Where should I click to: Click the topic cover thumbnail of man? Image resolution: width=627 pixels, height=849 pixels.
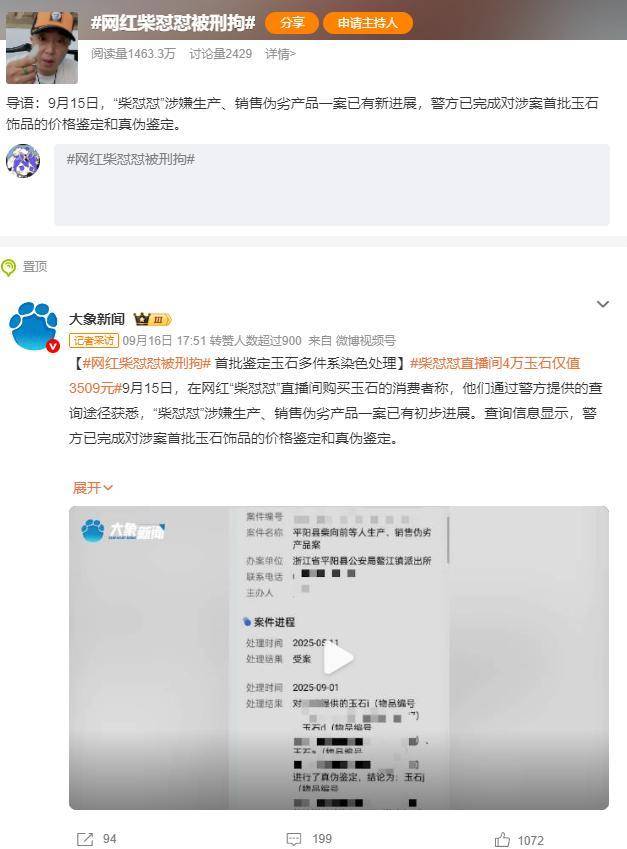42,48
